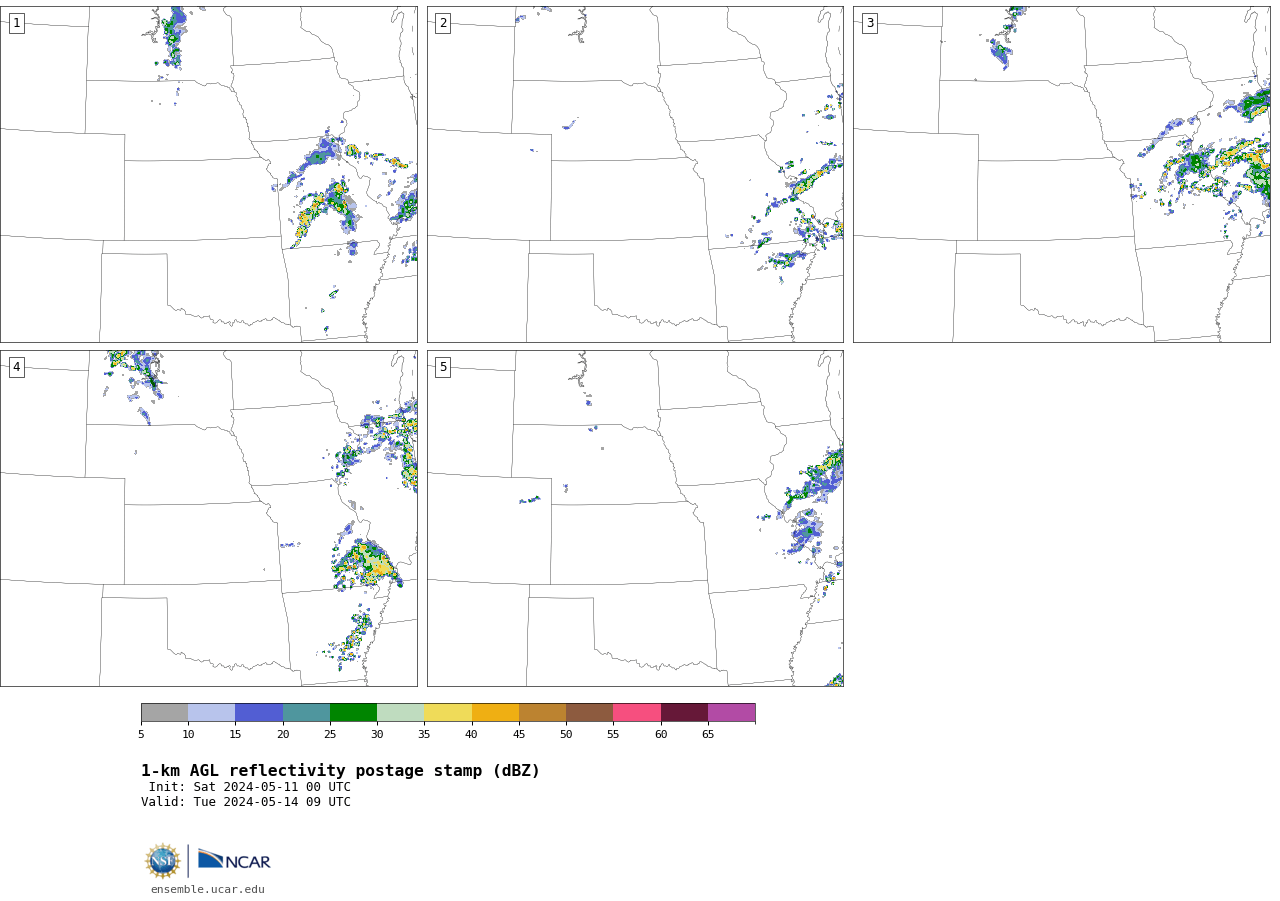Click the dark green 25-30 dBZ swatch
The height and width of the screenshot is (901, 1280).
(353, 713)
